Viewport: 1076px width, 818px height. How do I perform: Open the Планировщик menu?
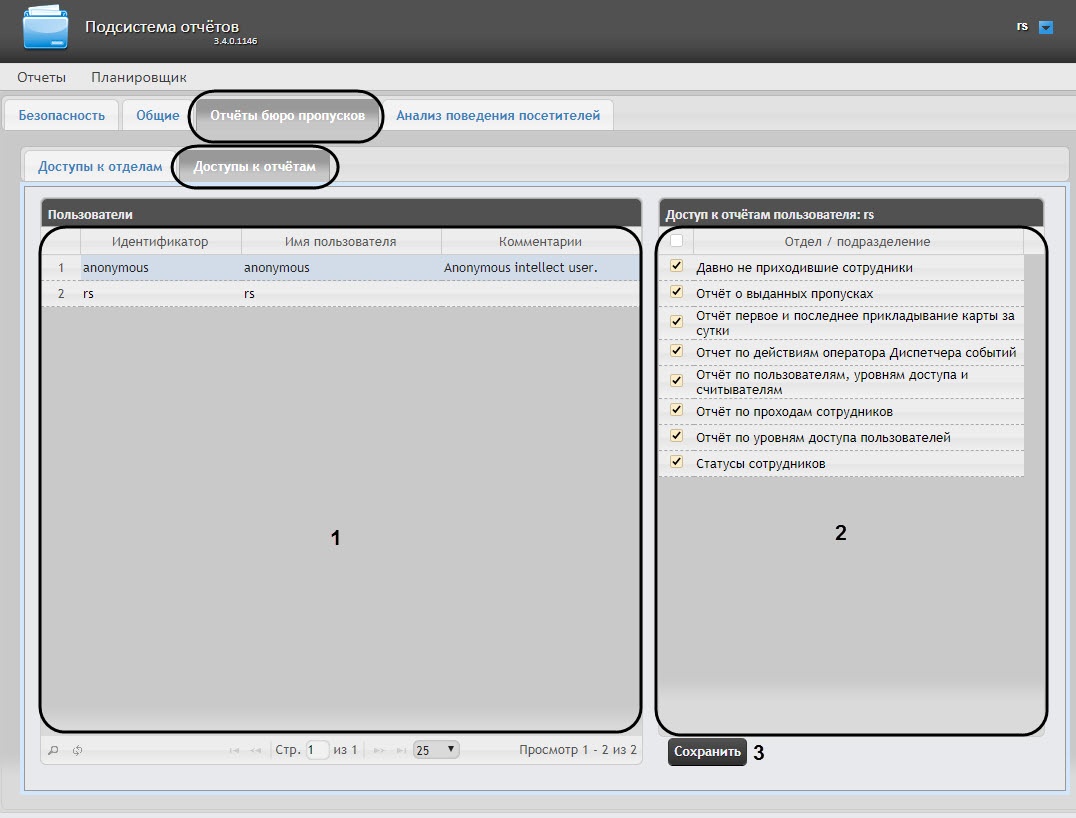tap(139, 77)
